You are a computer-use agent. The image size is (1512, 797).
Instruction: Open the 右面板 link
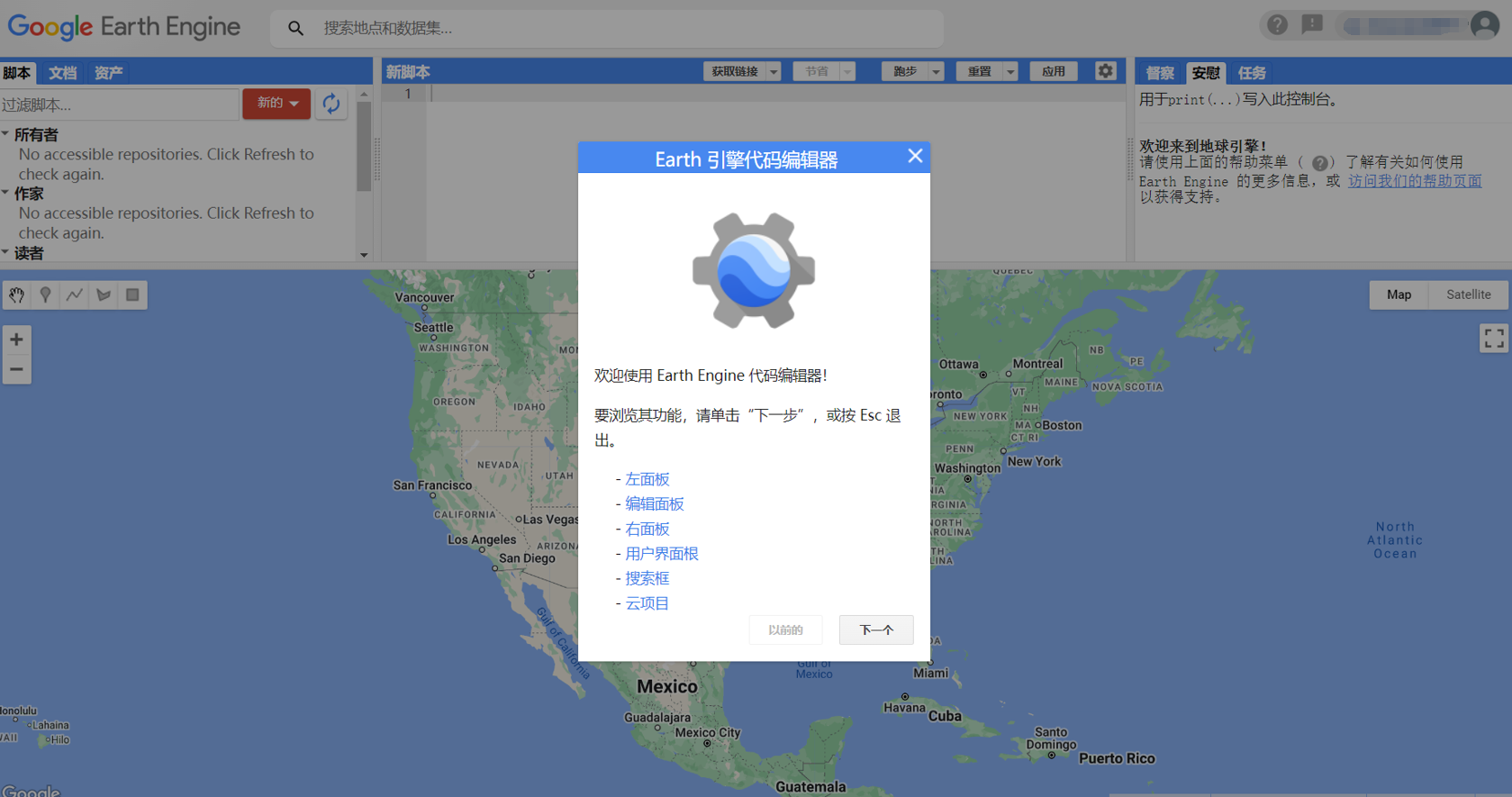[647, 529]
